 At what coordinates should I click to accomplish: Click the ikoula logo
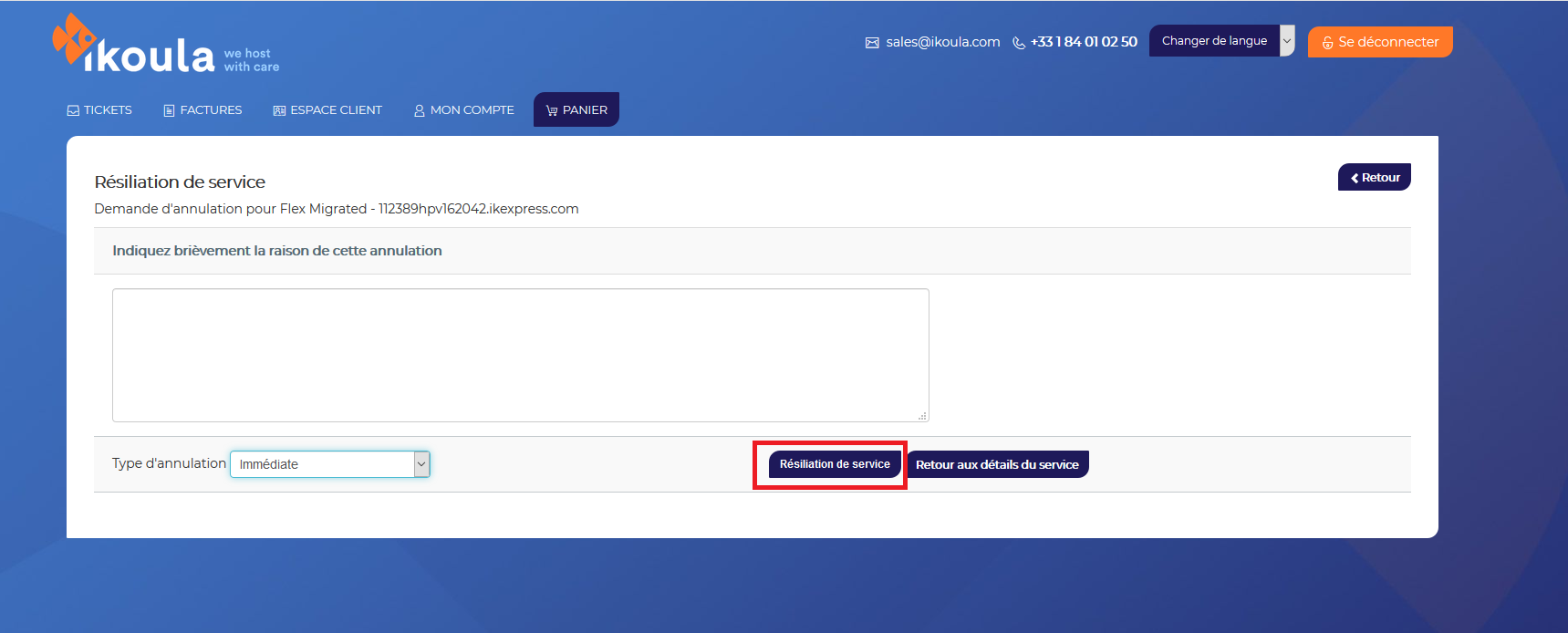click(134, 44)
